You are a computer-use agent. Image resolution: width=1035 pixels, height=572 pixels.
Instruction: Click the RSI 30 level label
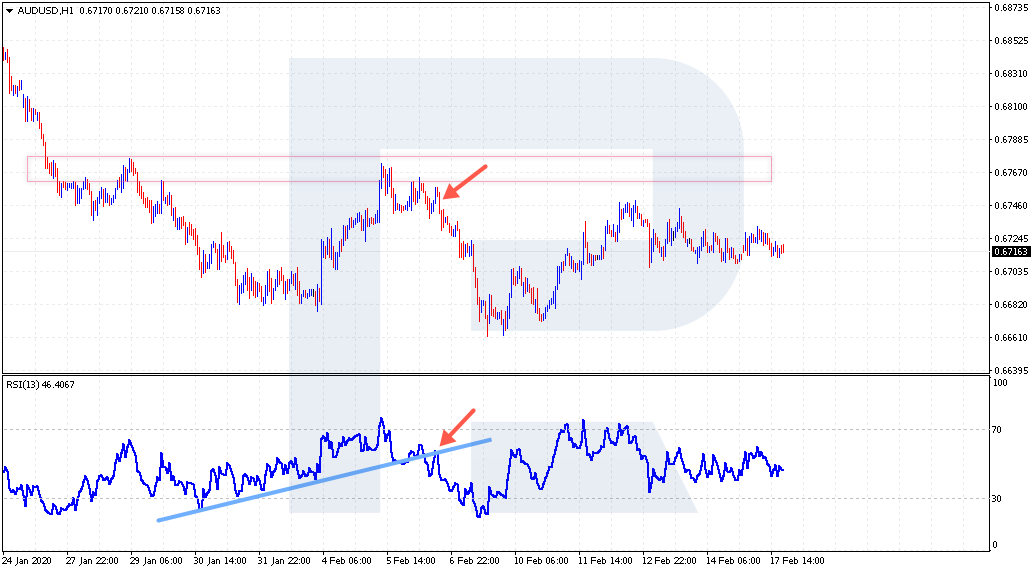pos(999,499)
